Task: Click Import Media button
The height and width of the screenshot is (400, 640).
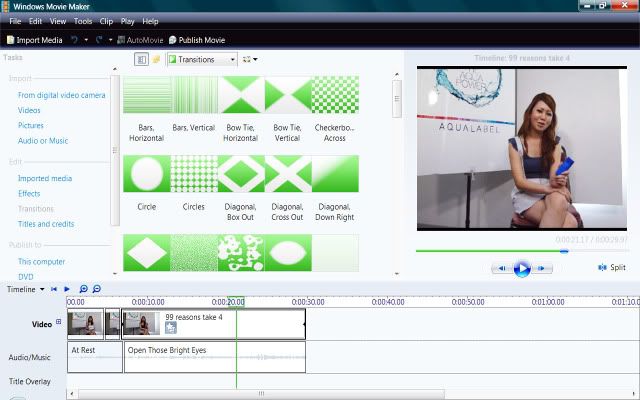Action: point(35,40)
